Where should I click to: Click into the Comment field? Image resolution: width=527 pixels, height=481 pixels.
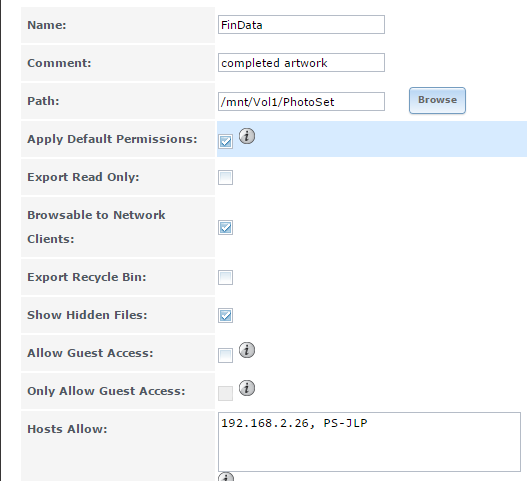301,63
